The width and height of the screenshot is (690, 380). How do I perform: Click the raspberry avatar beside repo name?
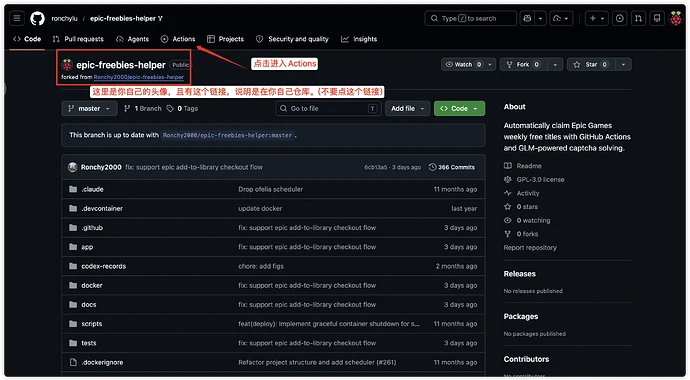pyautogui.click(x=67, y=65)
